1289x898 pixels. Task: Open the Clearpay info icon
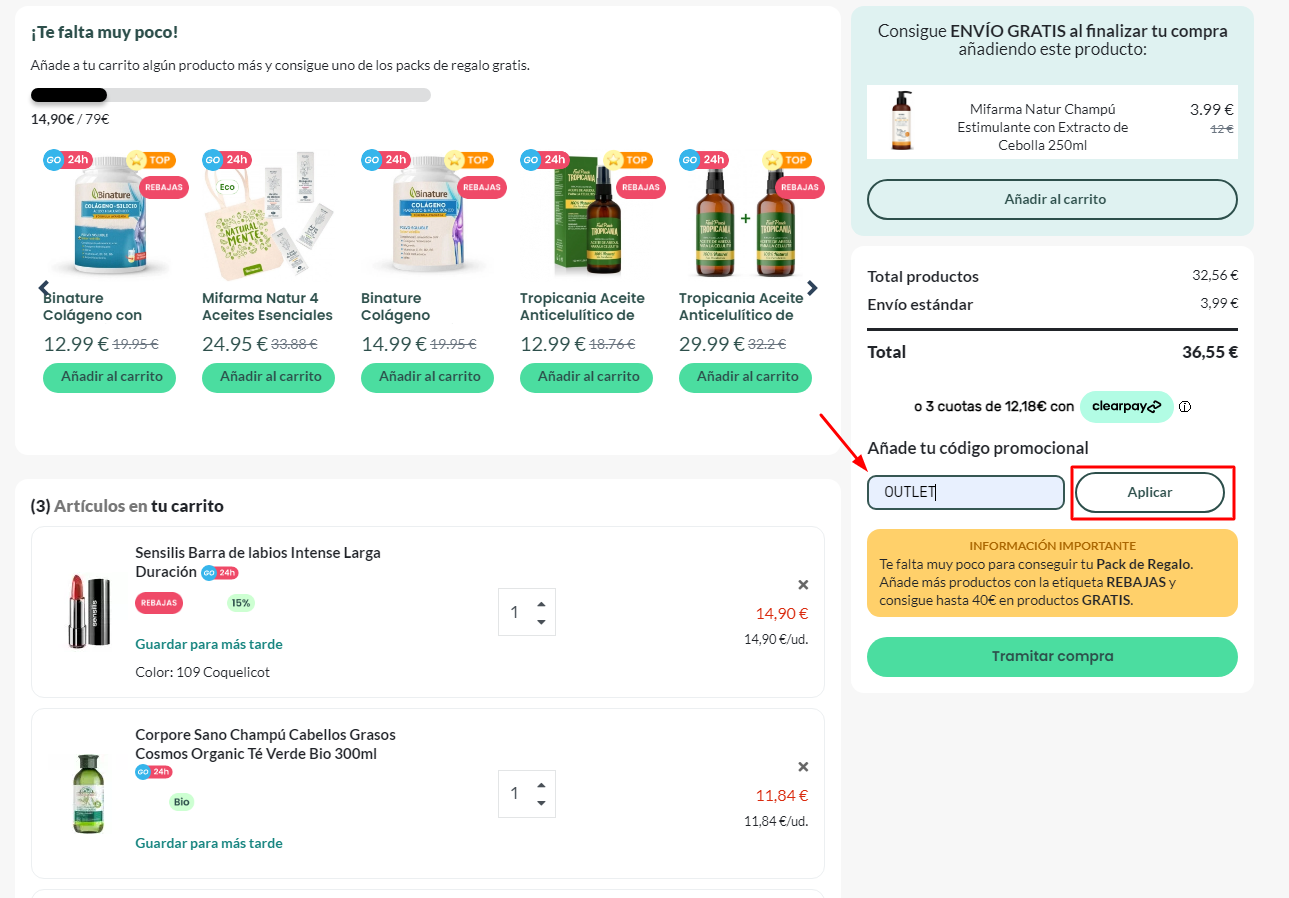coord(1185,407)
